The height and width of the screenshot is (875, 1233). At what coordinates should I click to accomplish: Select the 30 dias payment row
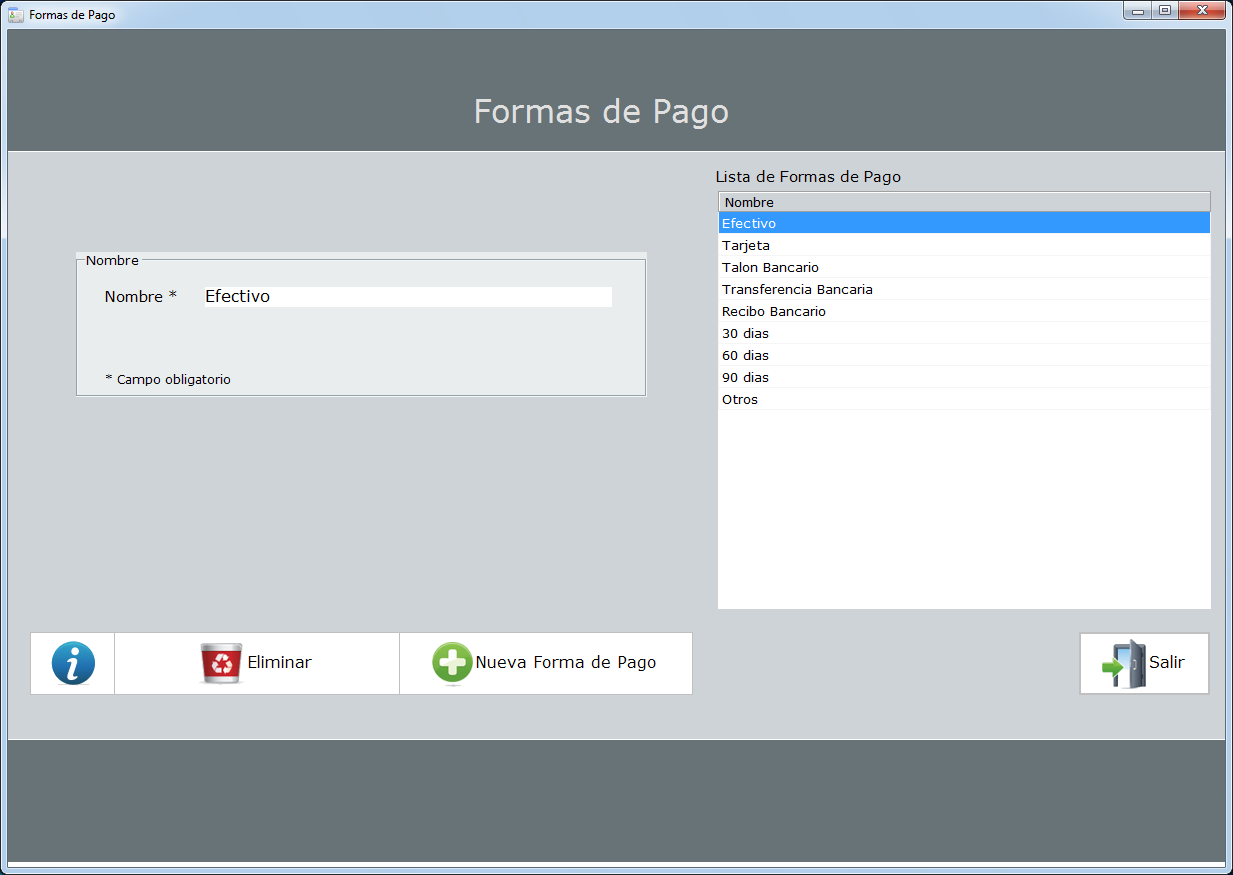pyautogui.click(x=963, y=333)
